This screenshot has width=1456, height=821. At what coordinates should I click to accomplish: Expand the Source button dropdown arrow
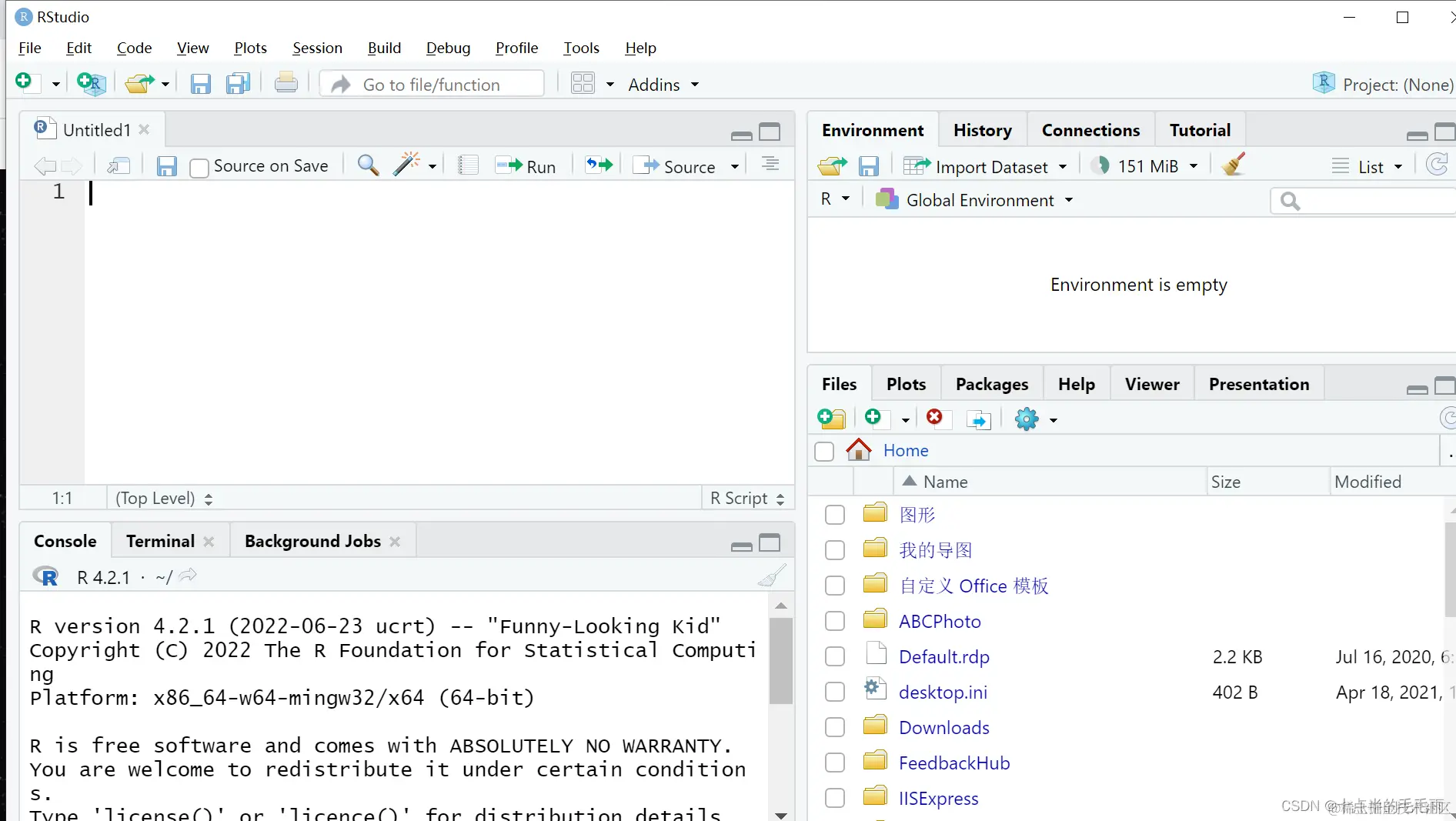click(735, 166)
